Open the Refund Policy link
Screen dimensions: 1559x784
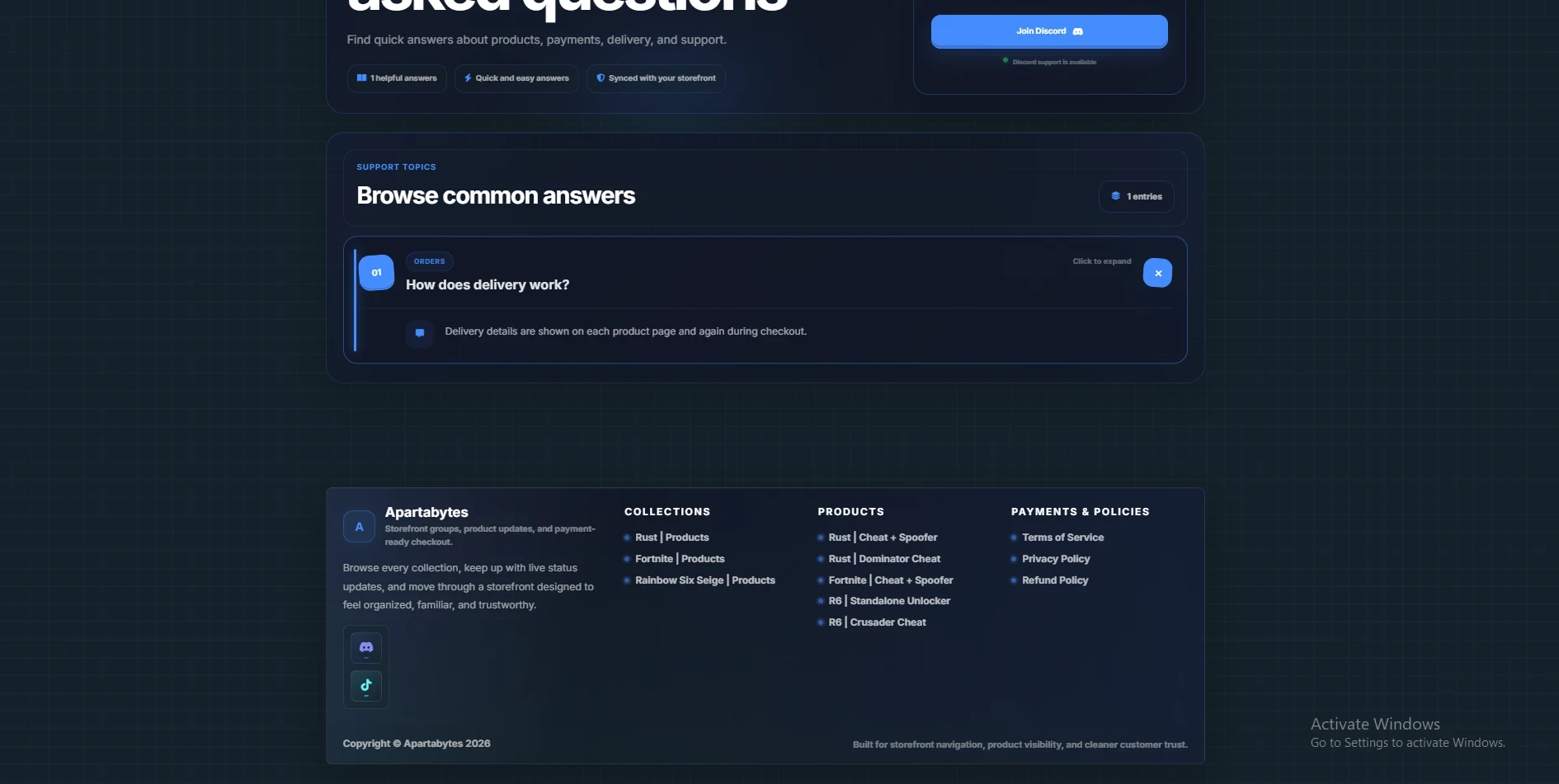pyautogui.click(x=1055, y=580)
